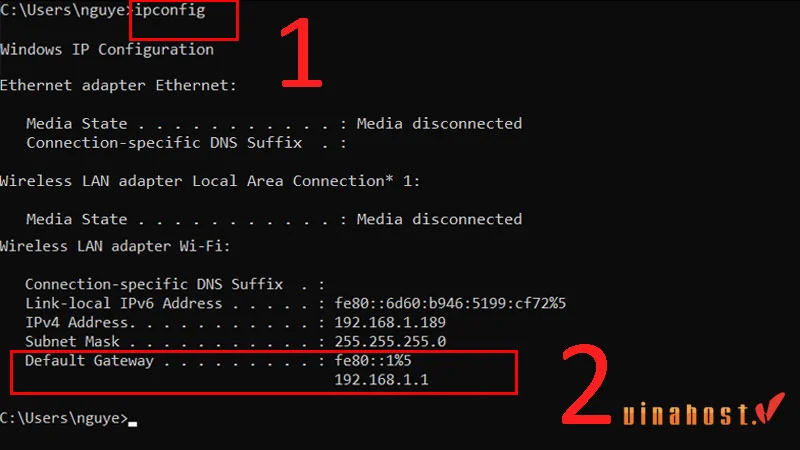The height and width of the screenshot is (450, 800).
Task: Click the red number 1 annotation
Action: coord(301,53)
